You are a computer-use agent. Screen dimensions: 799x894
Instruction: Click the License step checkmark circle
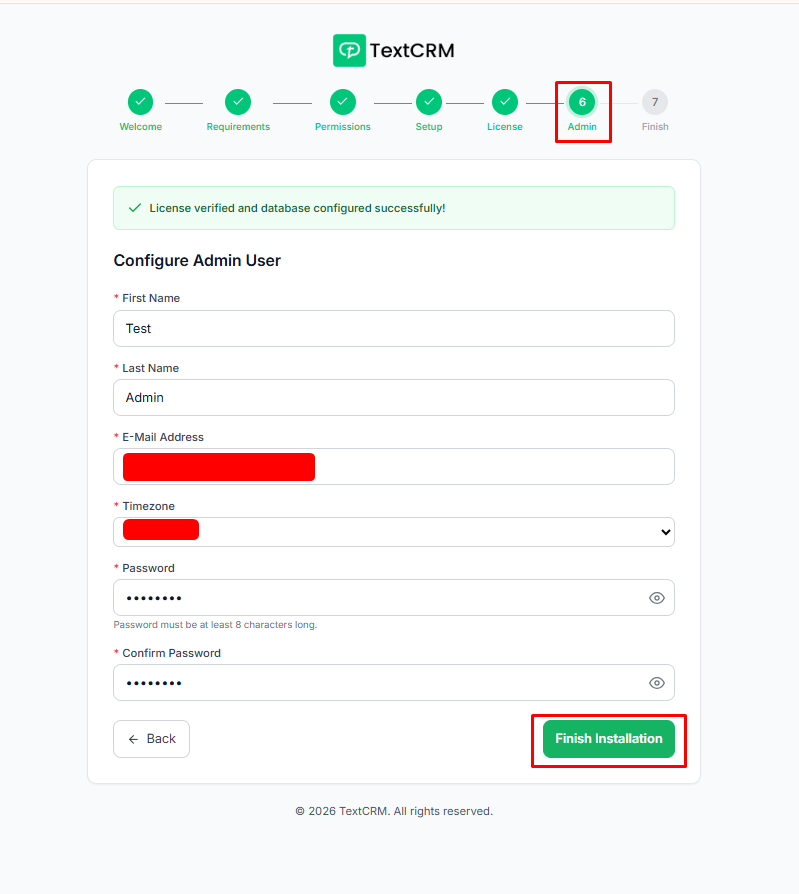(505, 102)
